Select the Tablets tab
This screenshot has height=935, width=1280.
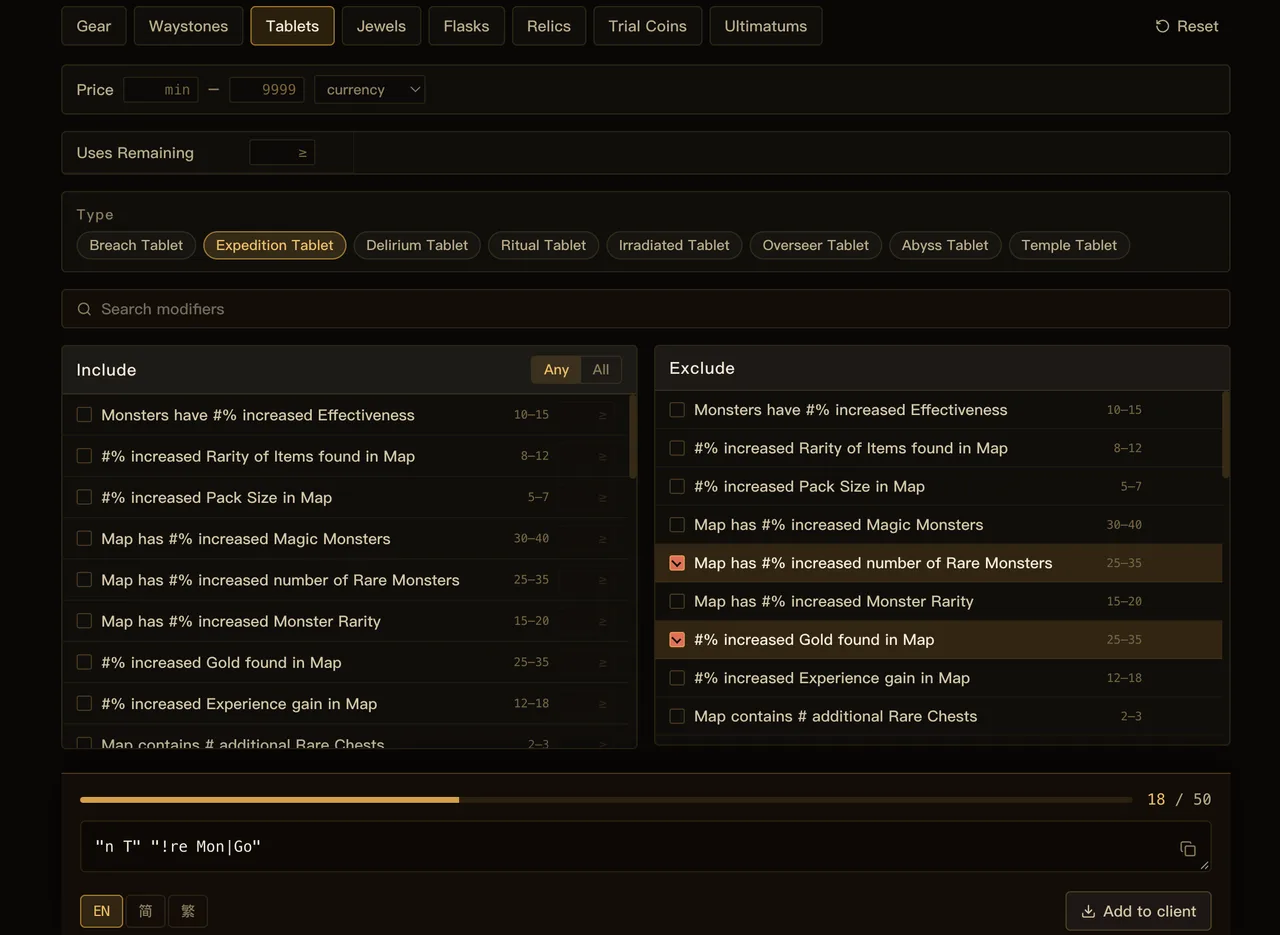[292, 26]
